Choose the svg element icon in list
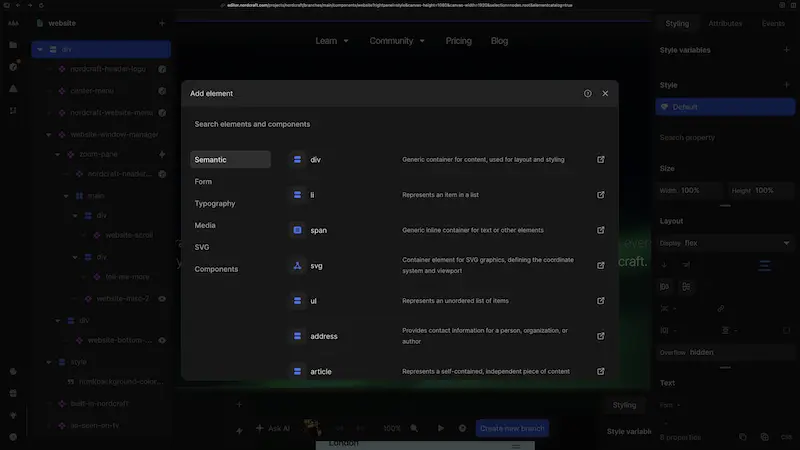800x450 pixels. pos(297,265)
